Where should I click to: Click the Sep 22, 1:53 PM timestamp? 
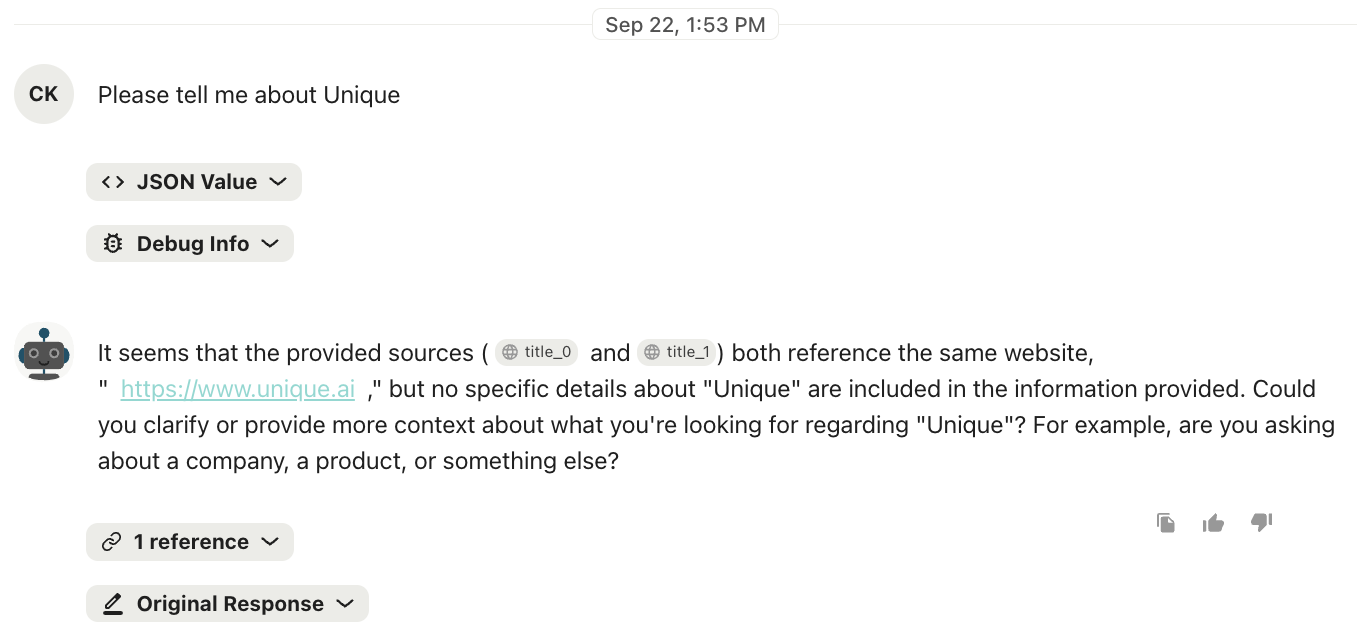coord(685,25)
